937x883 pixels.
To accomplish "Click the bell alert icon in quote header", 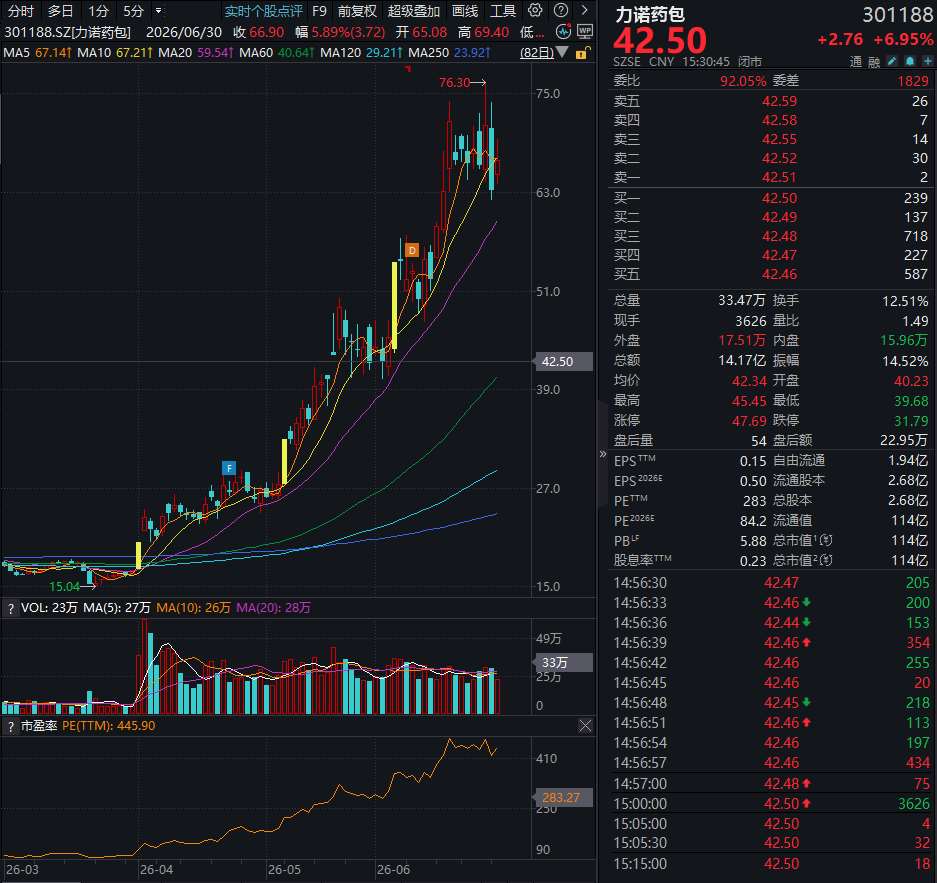I will (x=910, y=61).
